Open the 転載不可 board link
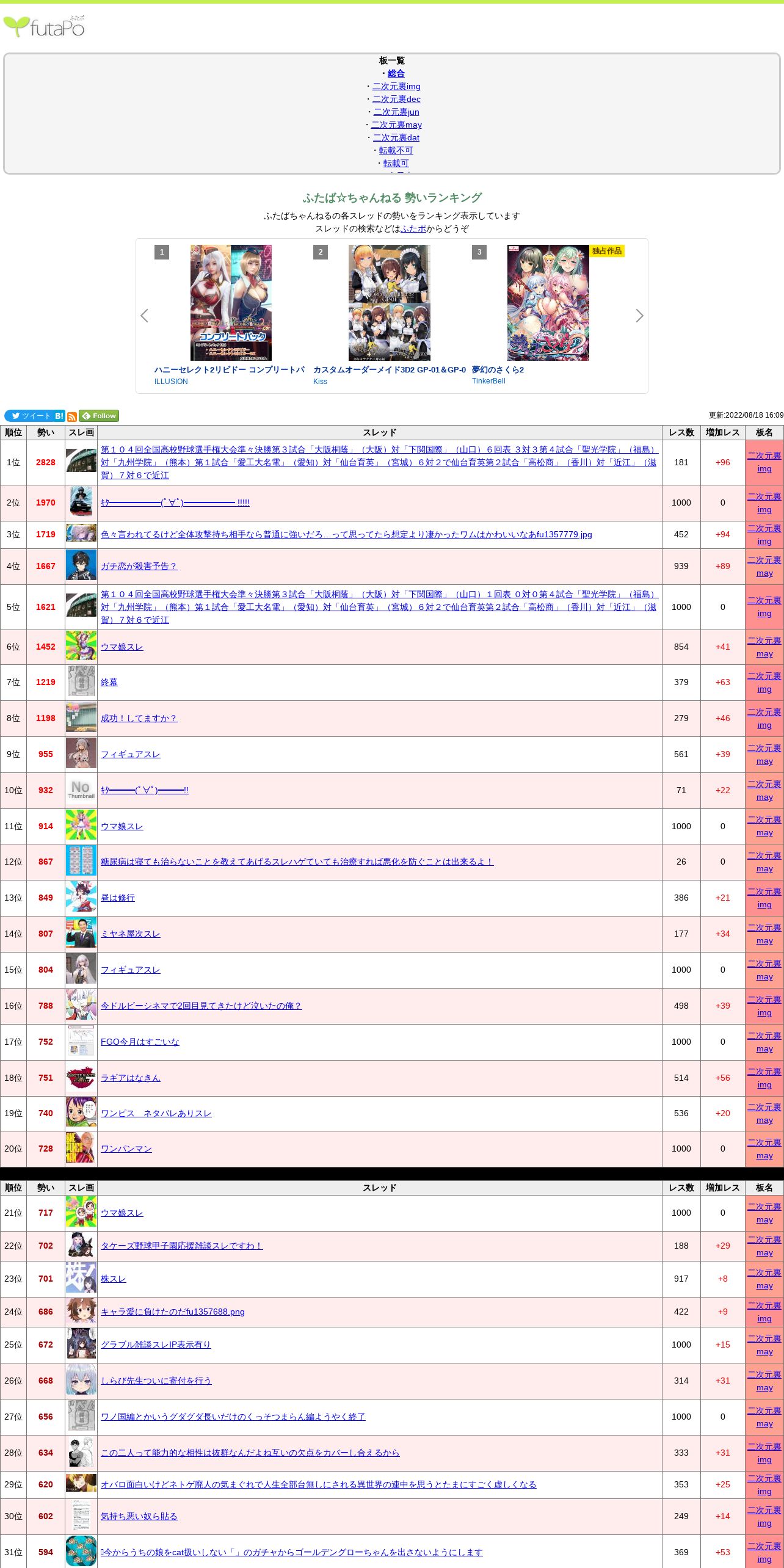 click(x=396, y=150)
